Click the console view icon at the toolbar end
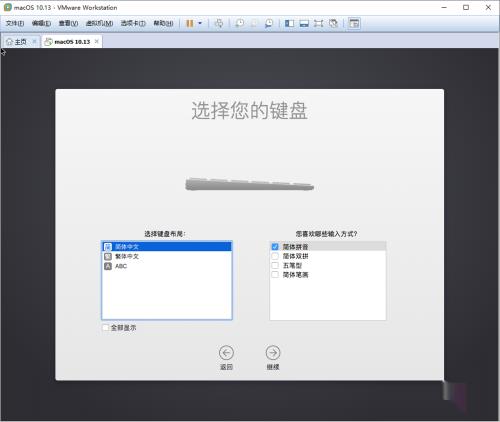Image resolution: width=500 pixels, height=422 pixels. [354, 23]
